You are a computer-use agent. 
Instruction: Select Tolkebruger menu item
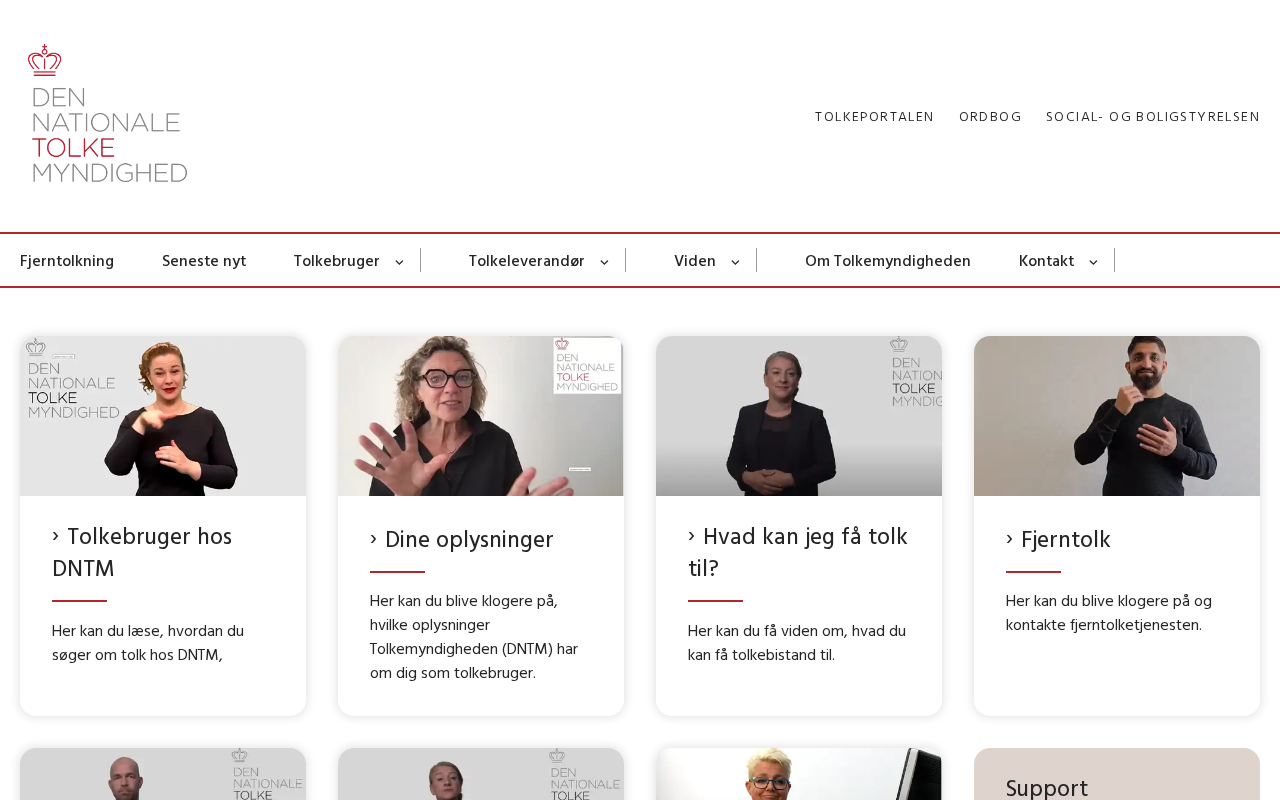tap(337, 261)
